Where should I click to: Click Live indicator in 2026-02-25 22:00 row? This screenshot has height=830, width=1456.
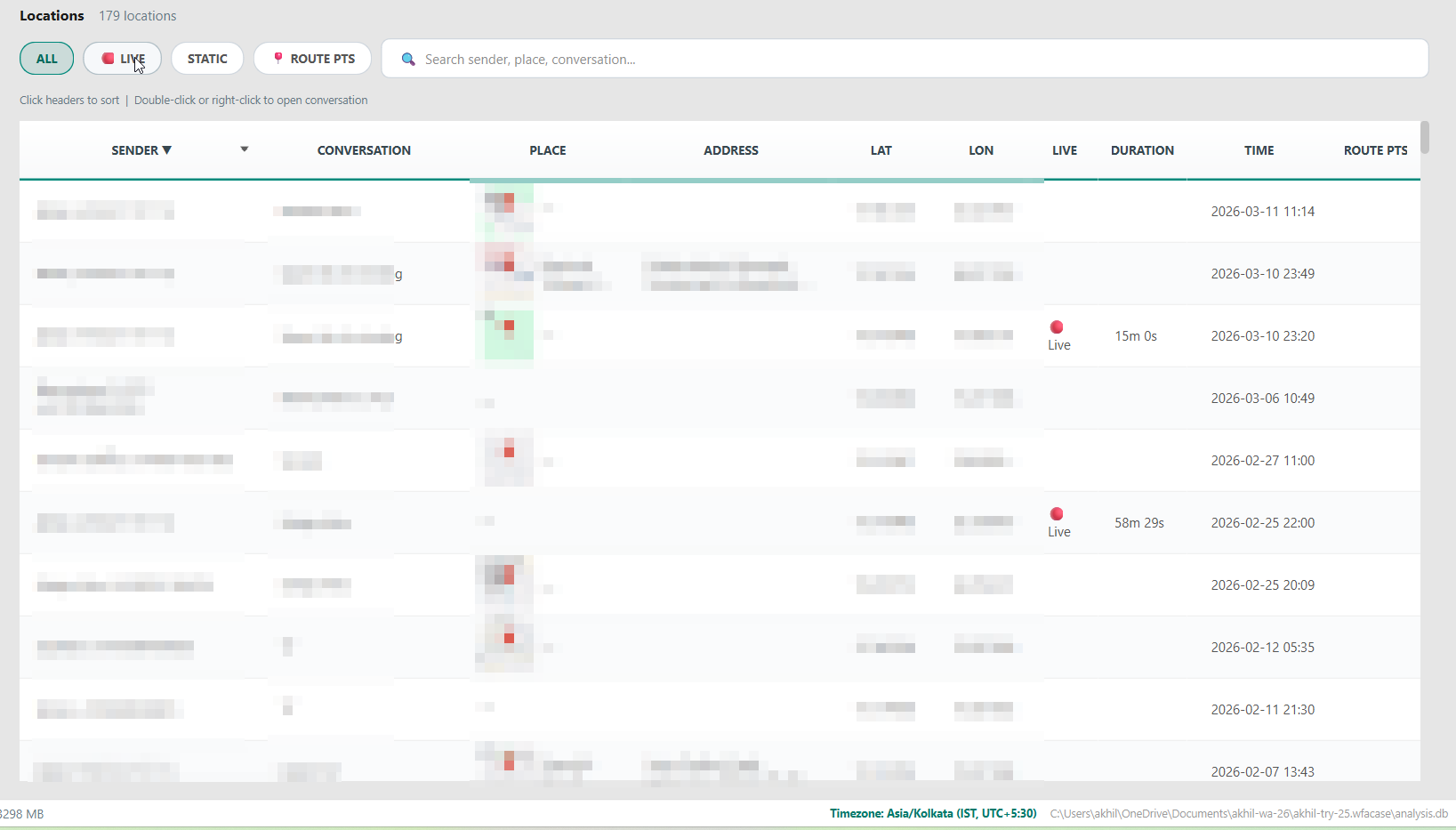[1058, 523]
